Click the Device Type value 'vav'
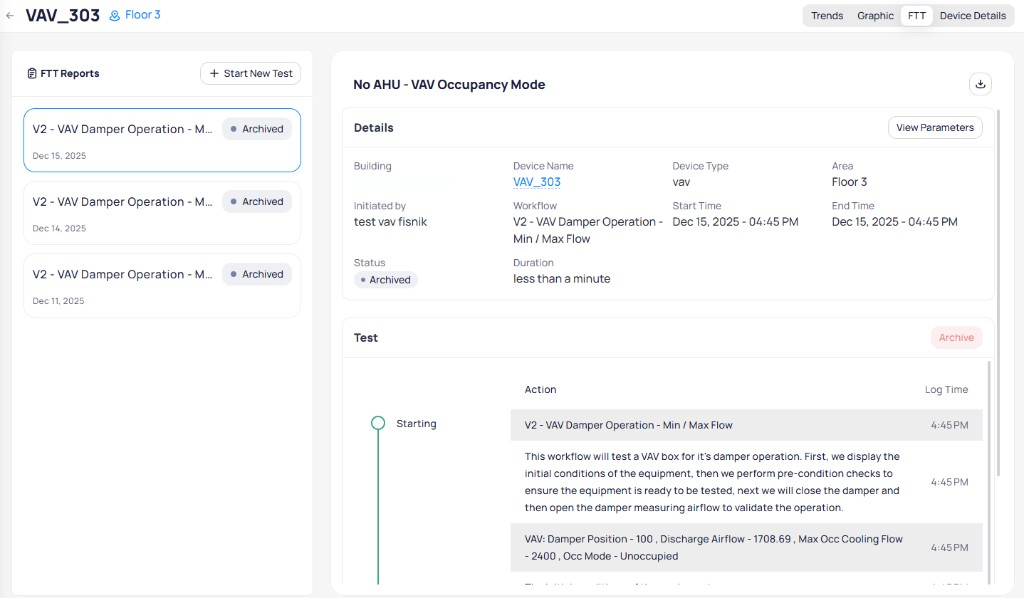The image size is (1024, 598). [x=680, y=182]
